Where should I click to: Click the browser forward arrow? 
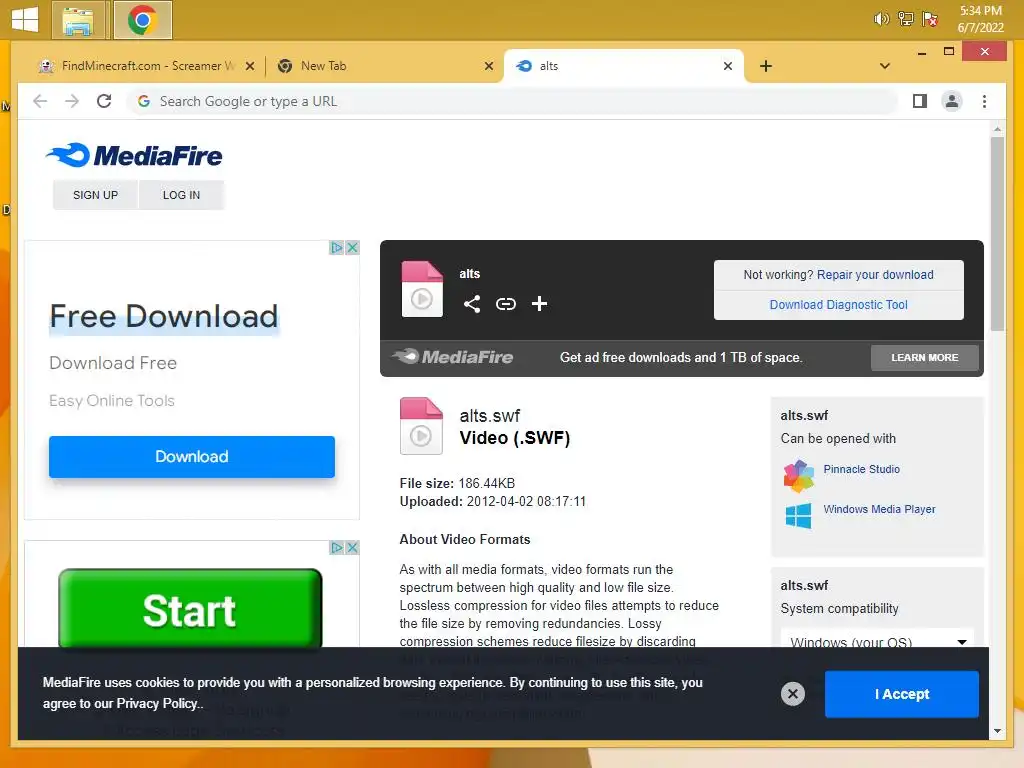tap(72, 101)
